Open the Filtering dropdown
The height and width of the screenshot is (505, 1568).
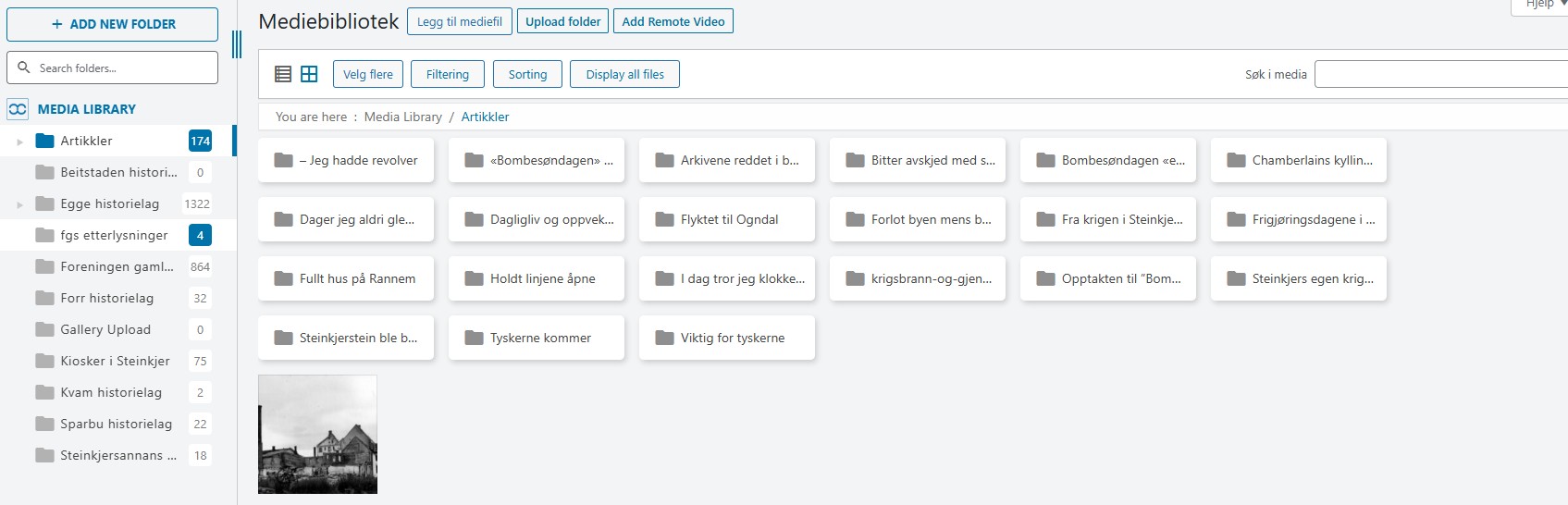coord(447,74)
